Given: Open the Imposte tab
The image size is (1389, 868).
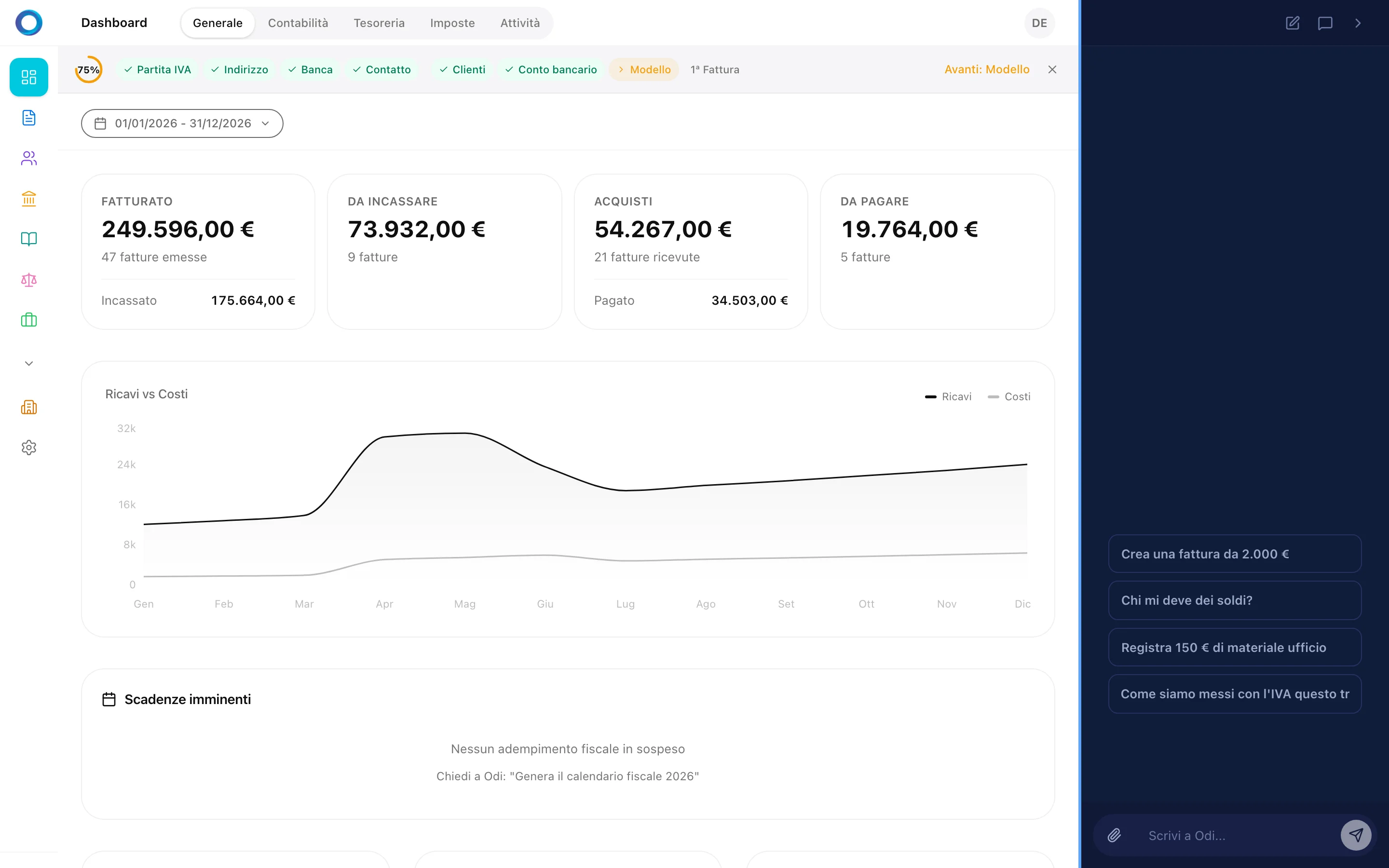Looking at the screenshot, I should coord(452,23).
